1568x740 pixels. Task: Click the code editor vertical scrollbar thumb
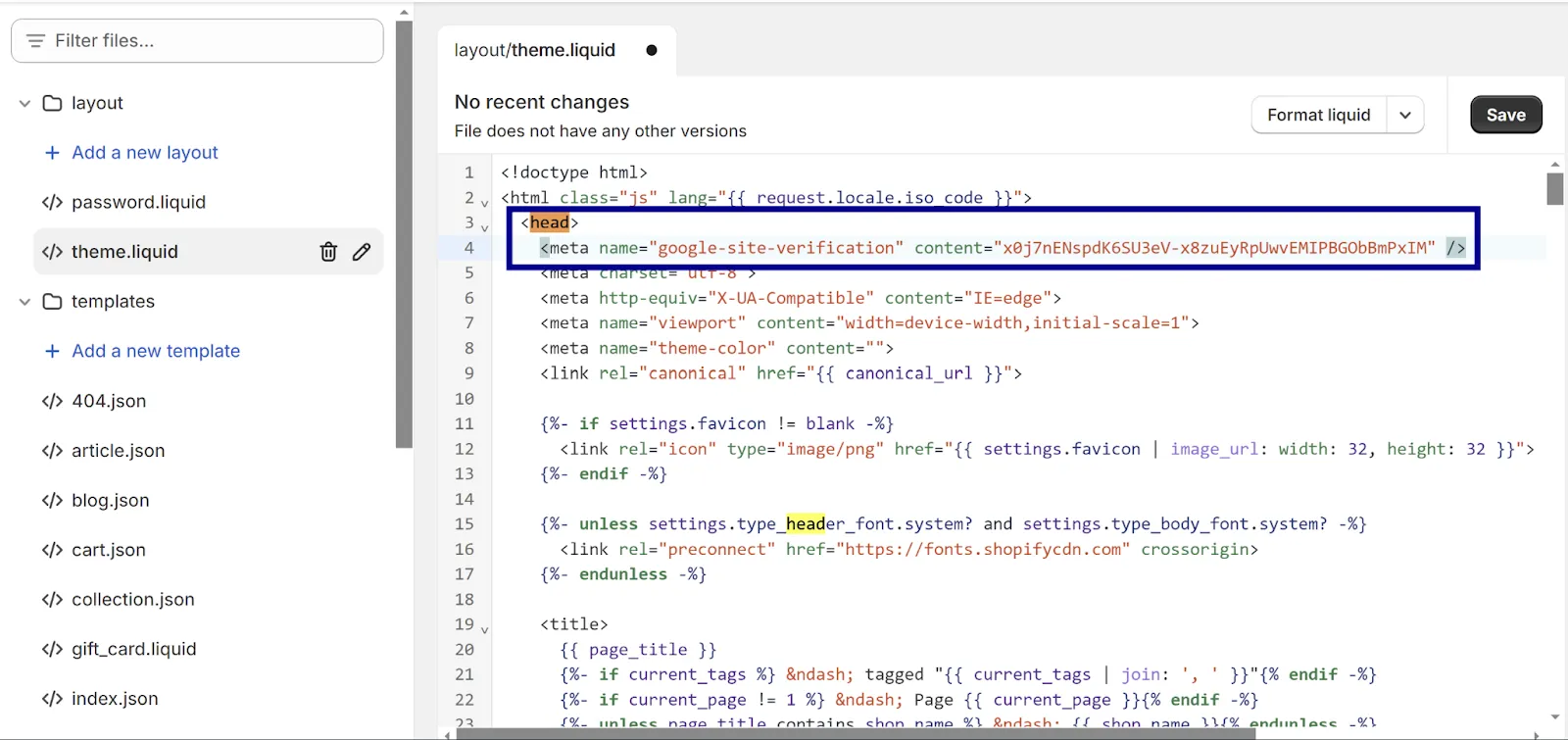click(1555, 188)
